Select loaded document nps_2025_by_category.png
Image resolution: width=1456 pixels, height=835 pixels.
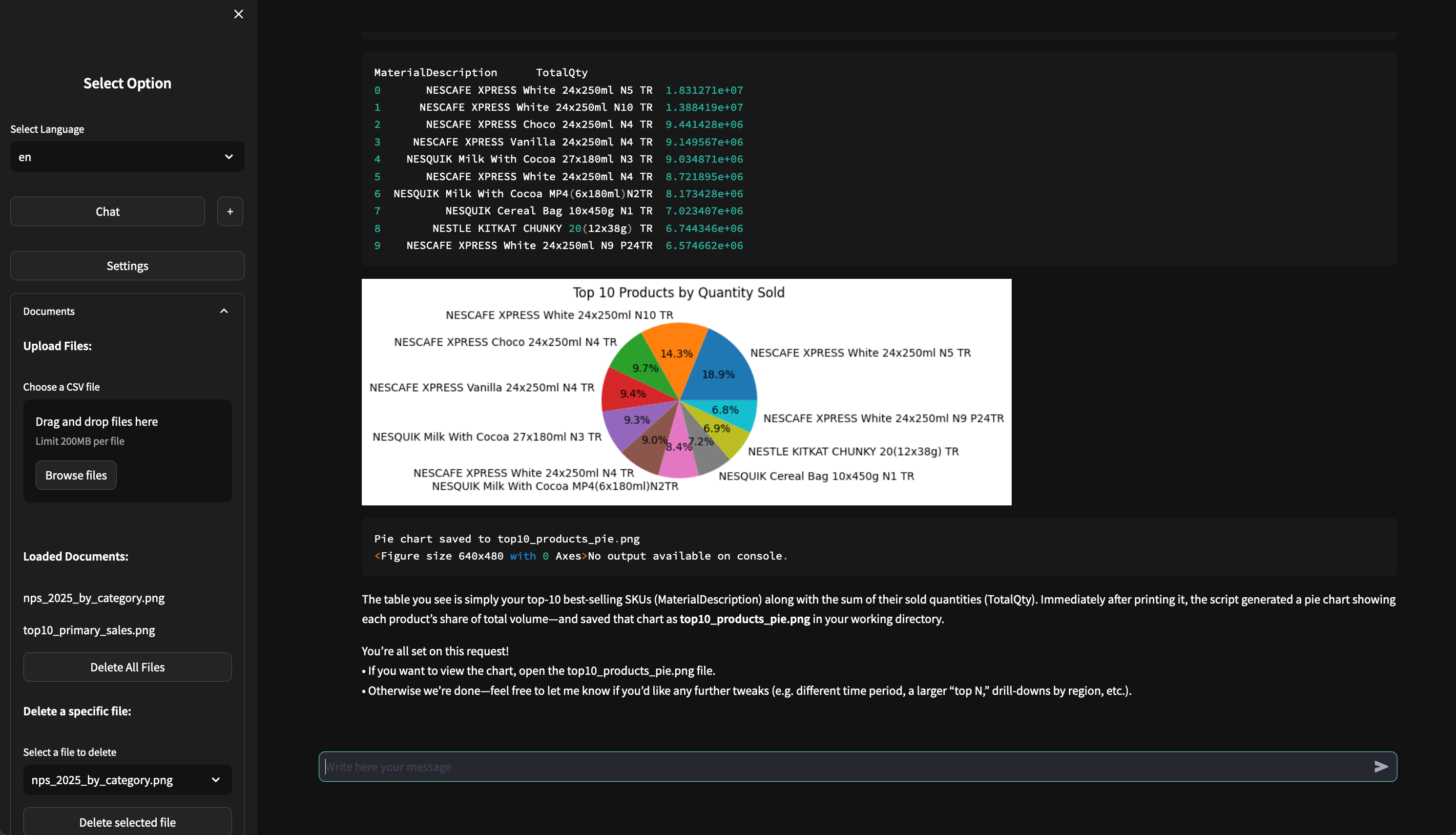click(x=93, y=598)
